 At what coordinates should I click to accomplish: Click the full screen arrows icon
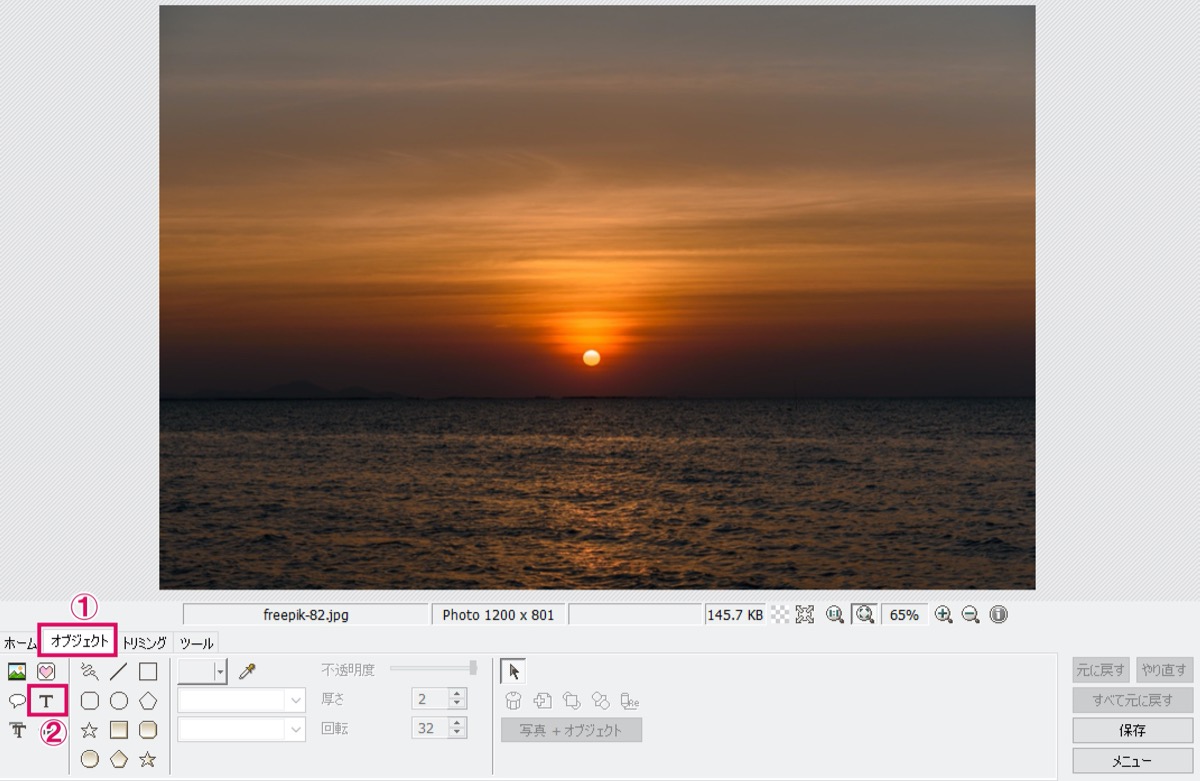tap(805, 614)
